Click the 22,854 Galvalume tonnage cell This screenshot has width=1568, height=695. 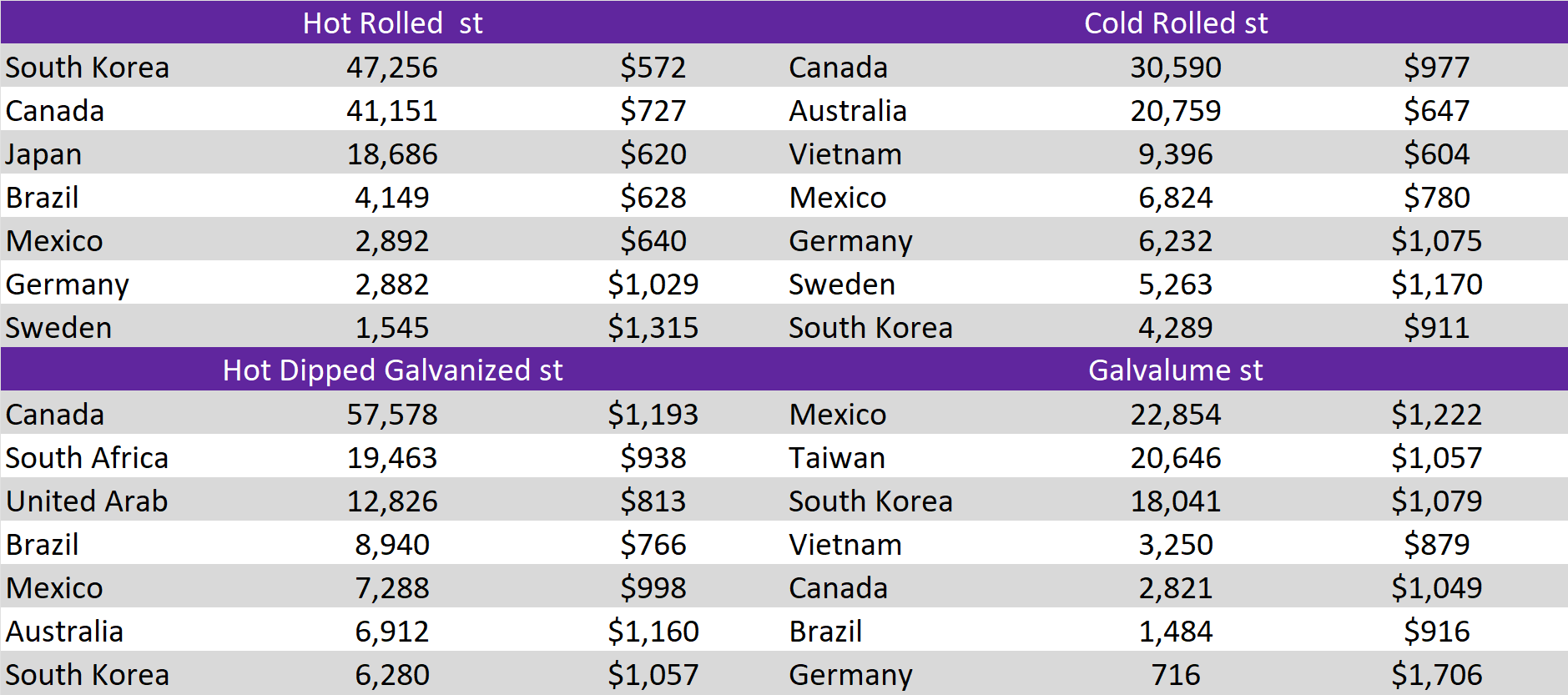[x=1175, y=415]
